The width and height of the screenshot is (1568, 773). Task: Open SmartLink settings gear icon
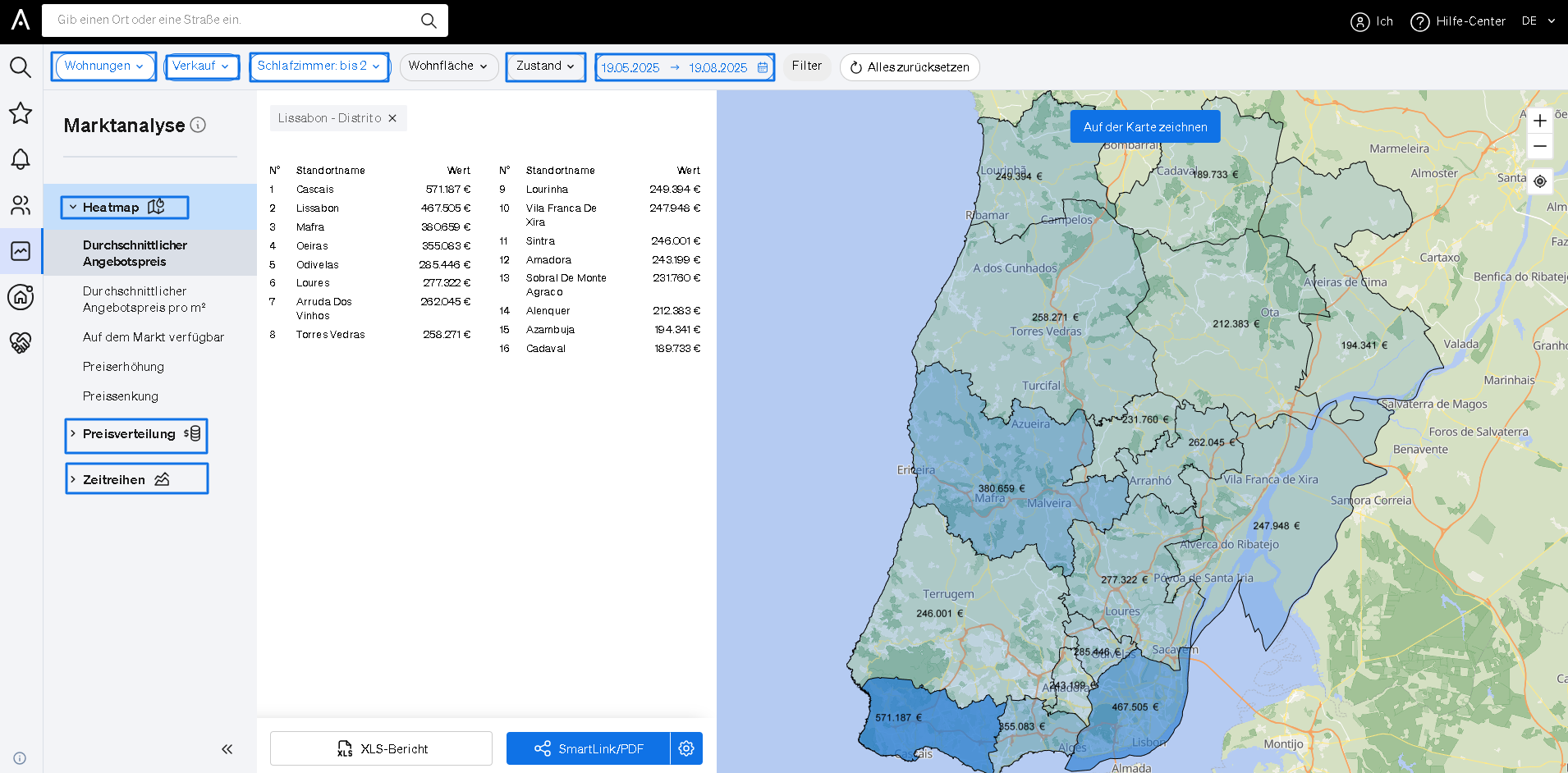pos(686,748)
